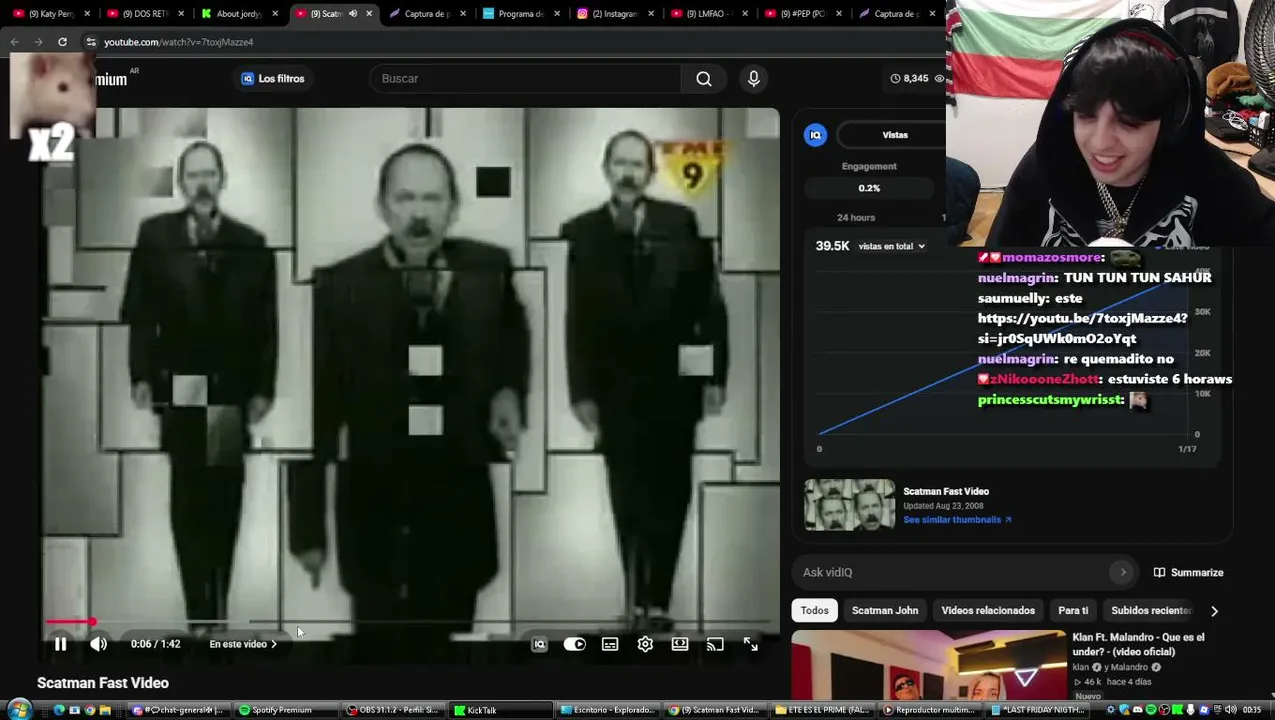Open site info icon in address bar
Image resolution: width=1275 pixels, height=720 pixels.
click(x=91, y=42)
